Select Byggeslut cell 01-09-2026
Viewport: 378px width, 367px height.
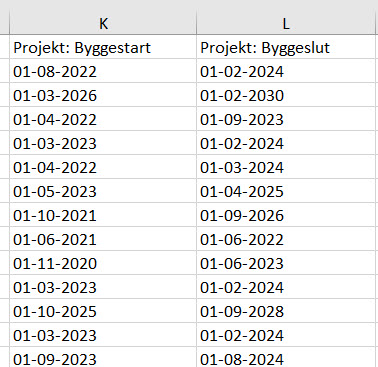point(287,215)
